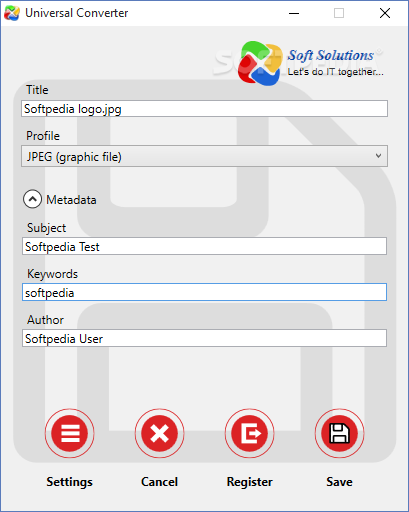Focus the Subject text field
409x512 pixels.
point(204,246)
